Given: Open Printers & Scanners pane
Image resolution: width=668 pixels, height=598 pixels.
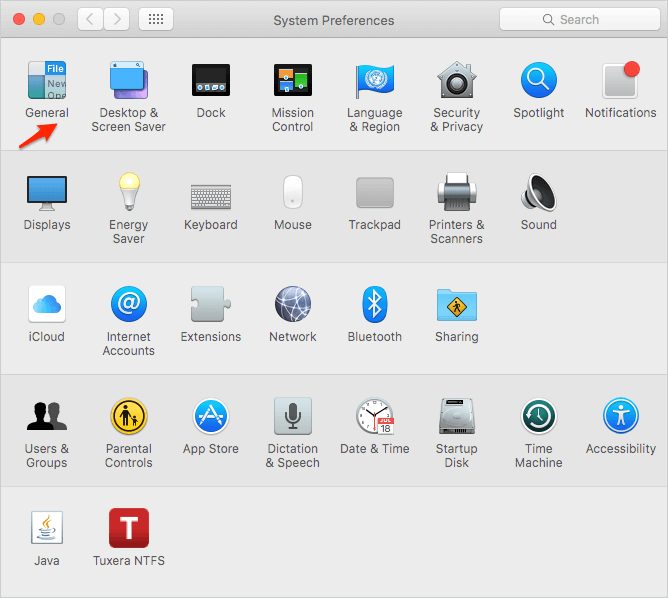Looking at the screenshot, I should [457, 192].
